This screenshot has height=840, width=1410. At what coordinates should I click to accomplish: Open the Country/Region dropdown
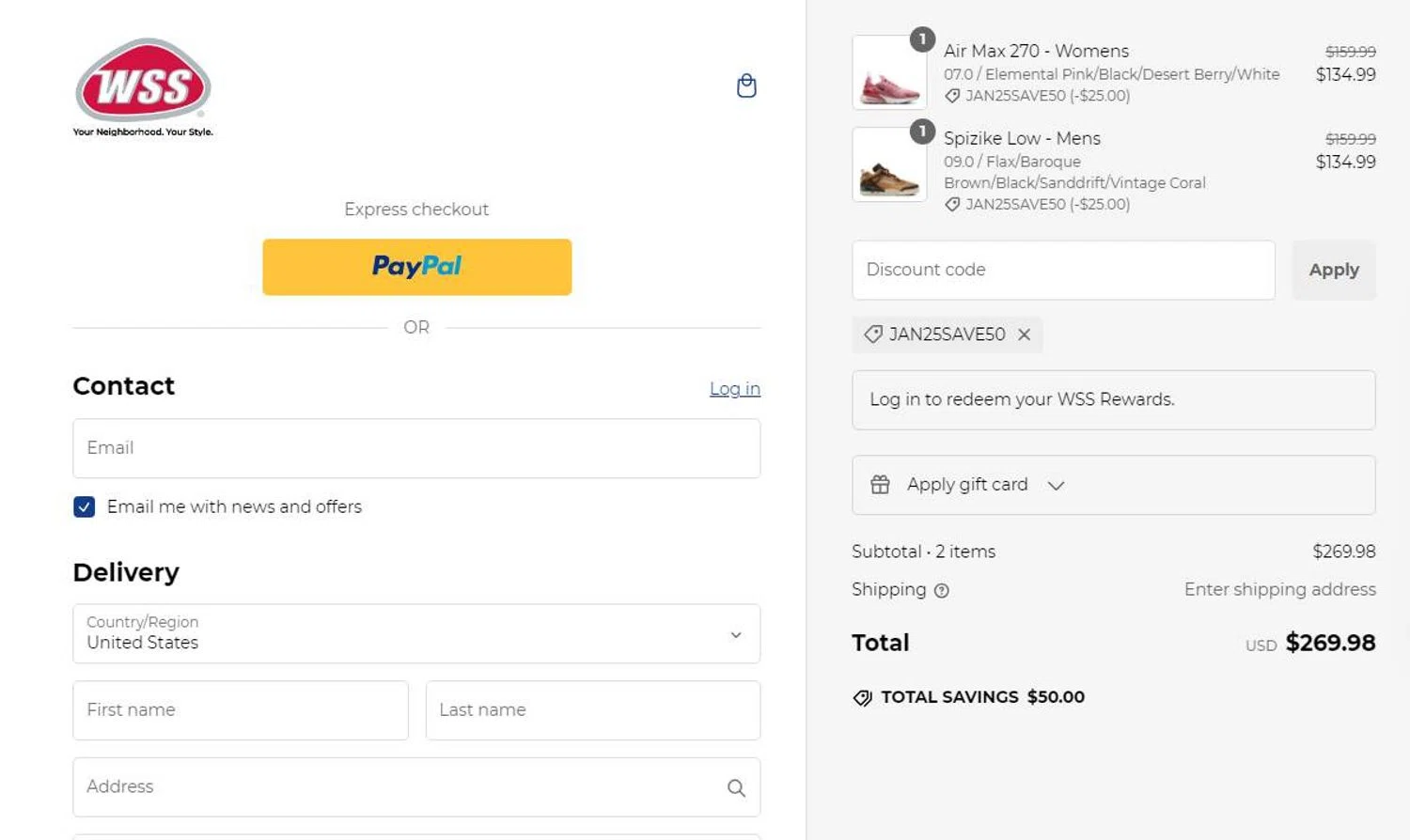click(x=415, y=633)
